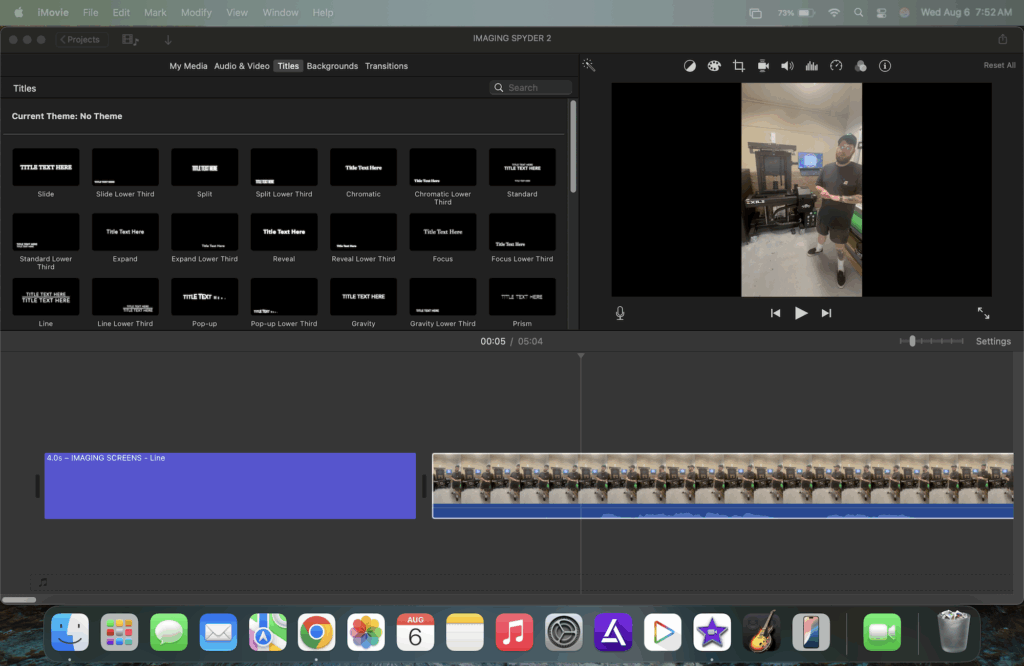
Task: Toggle the Auto Enhance magic wand
Action: click(x=589, y=65)
